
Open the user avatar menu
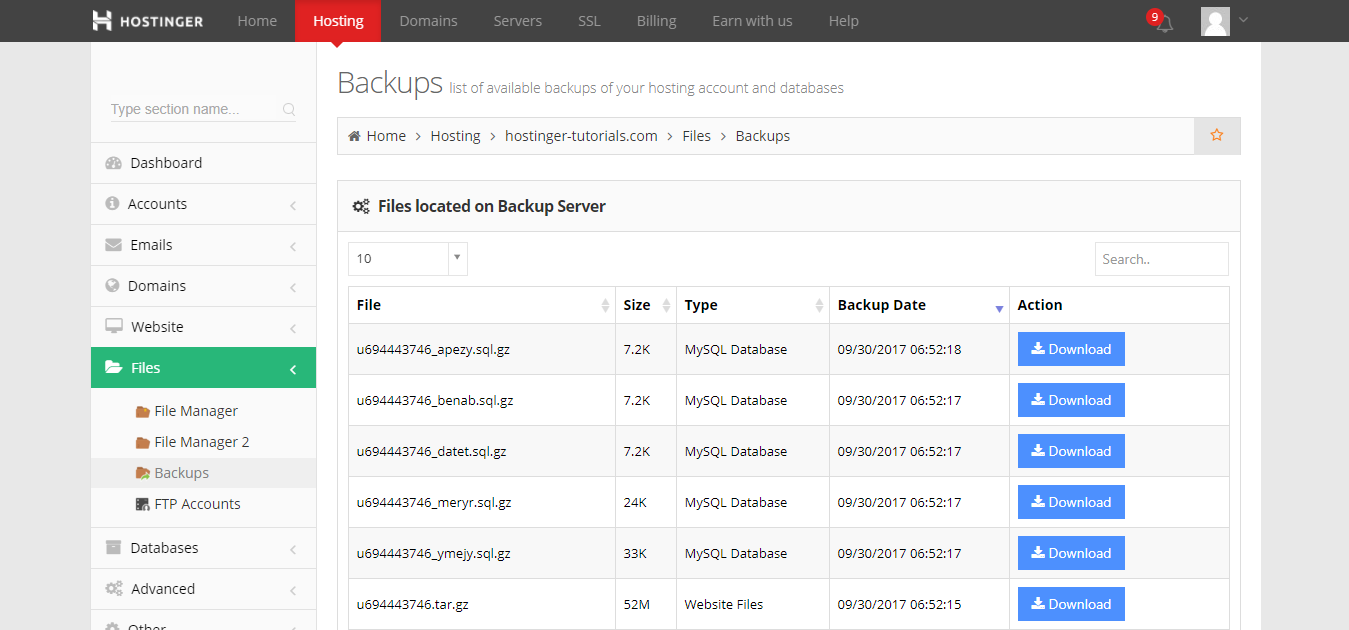tap(1215, 21)
